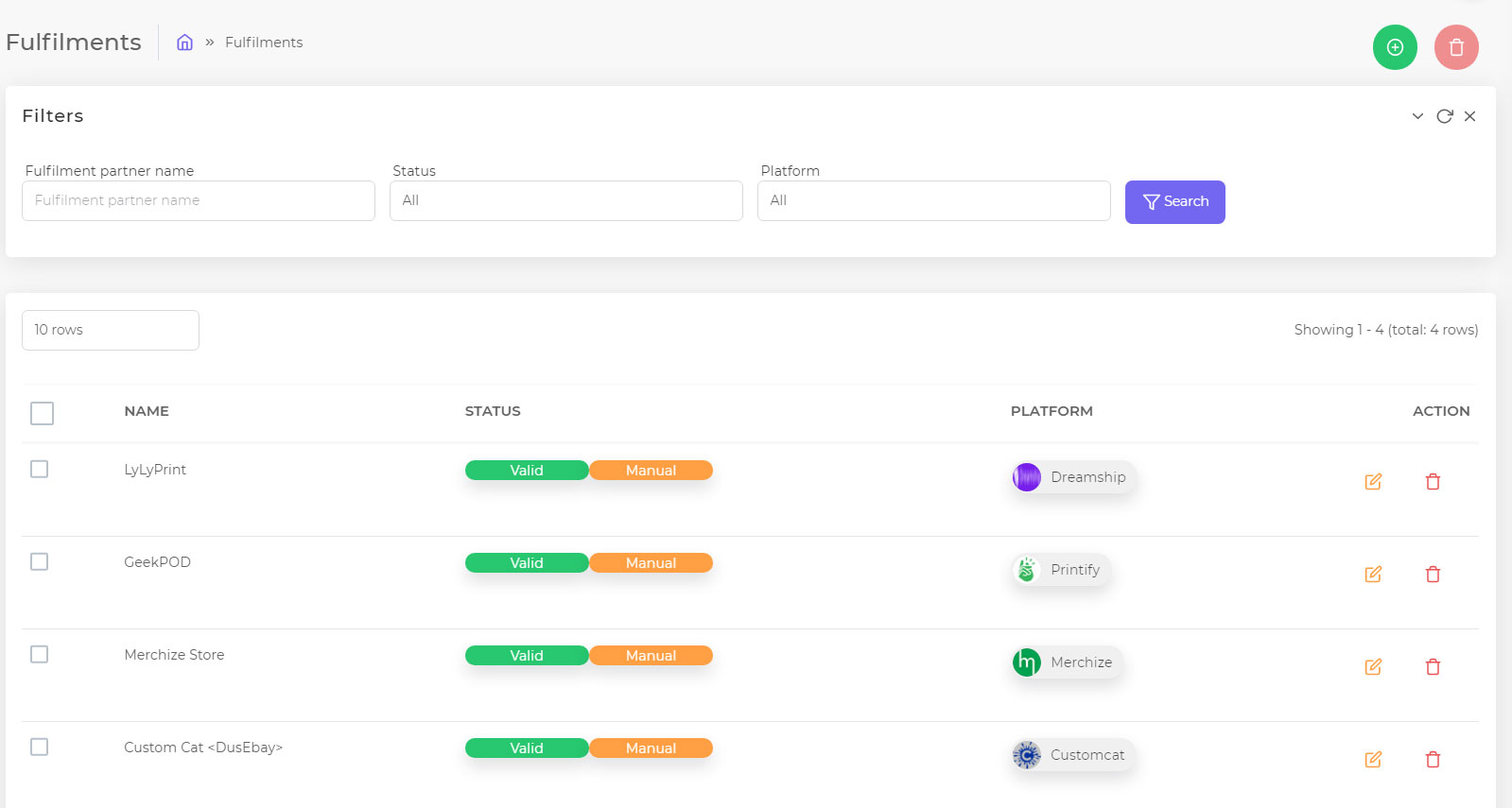Click the LyLyPrint name cell
Viewport: 1512px width, 808px height.
[155, 470]
